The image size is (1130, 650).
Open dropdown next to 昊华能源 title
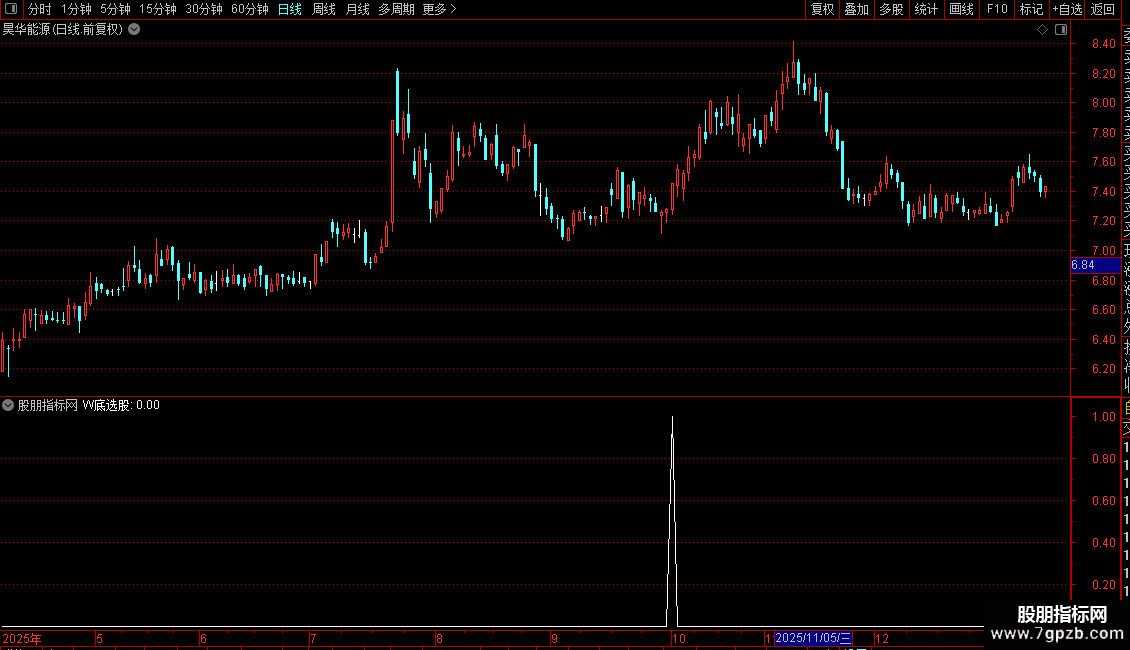[134, 30]
